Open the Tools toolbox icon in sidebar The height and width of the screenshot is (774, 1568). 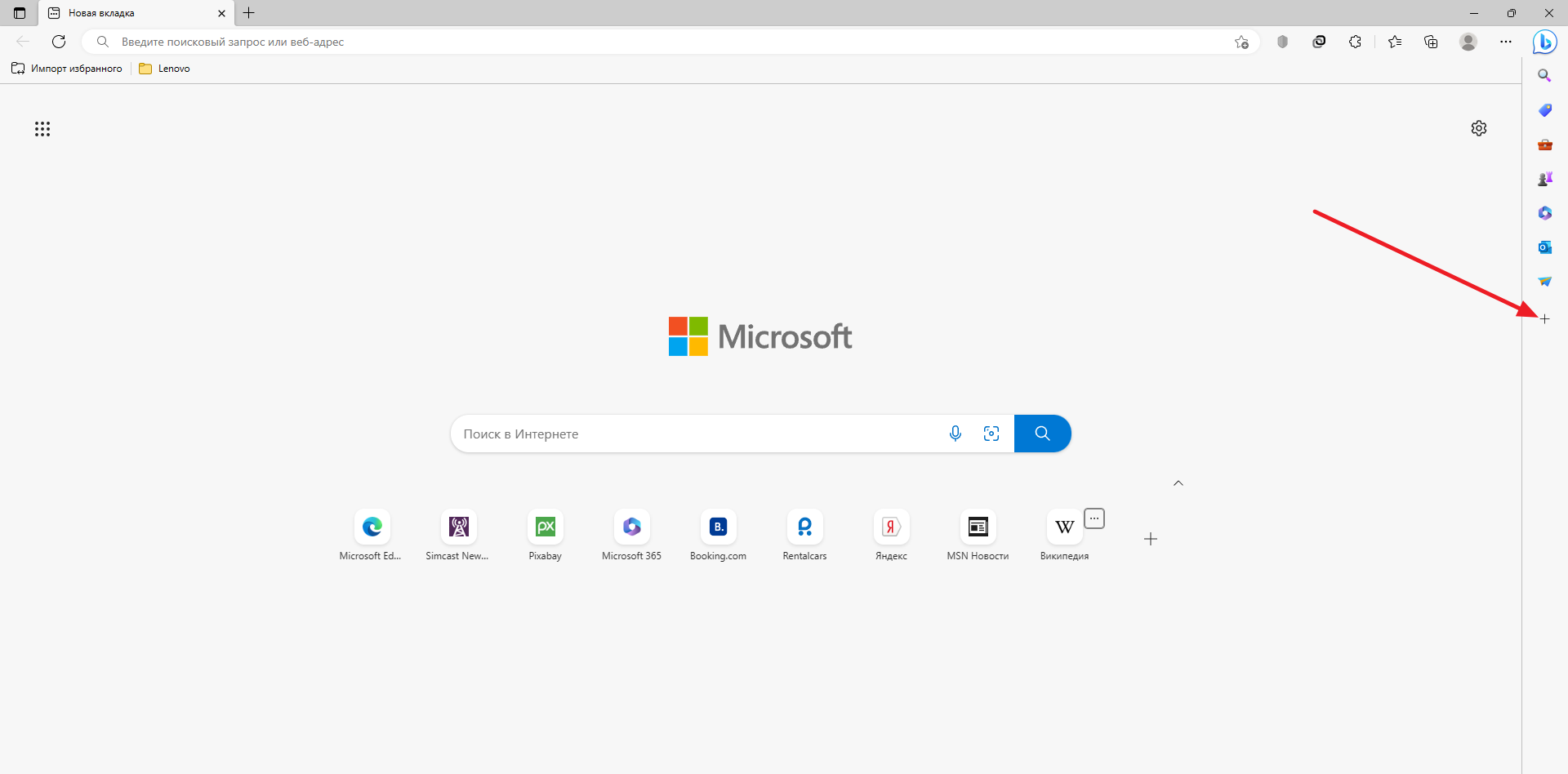1544,145
